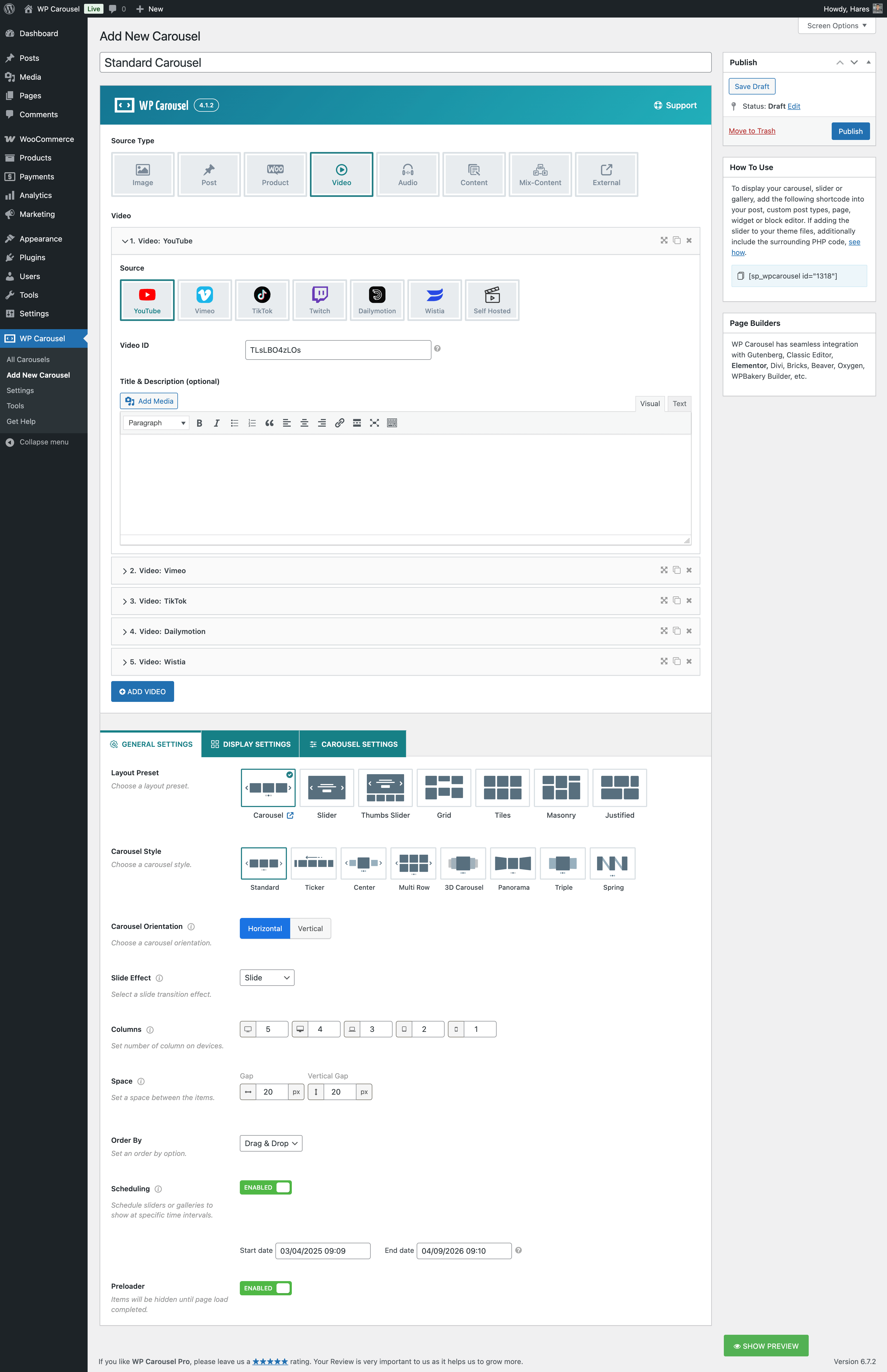Screen dimensions: 887x1372
Task: Click the Start date input field
Action: 322,1251
